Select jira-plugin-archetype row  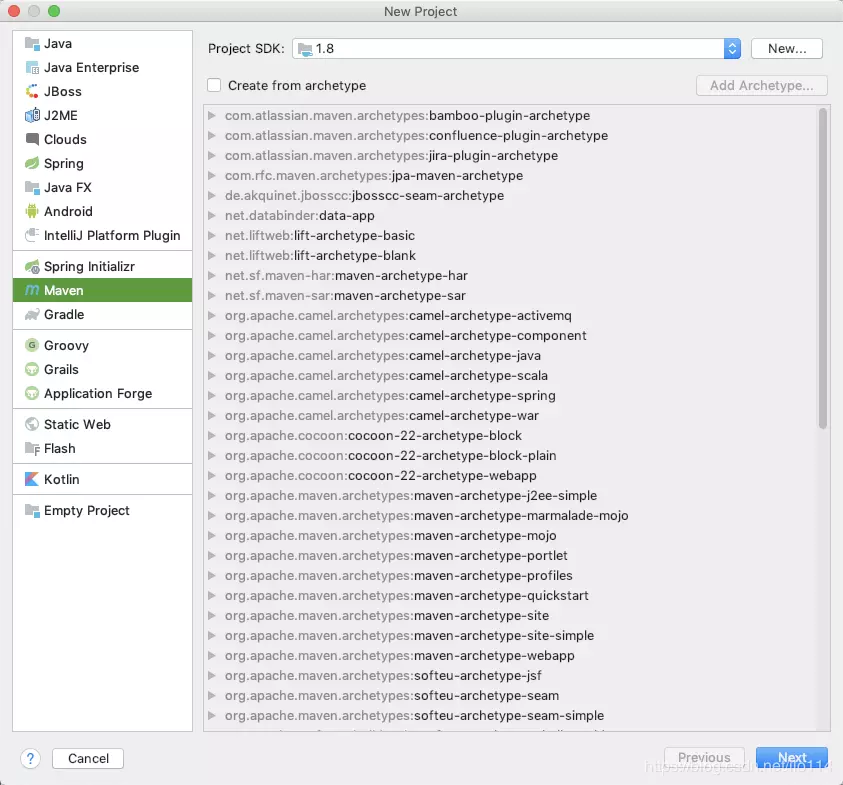point(511,156)
